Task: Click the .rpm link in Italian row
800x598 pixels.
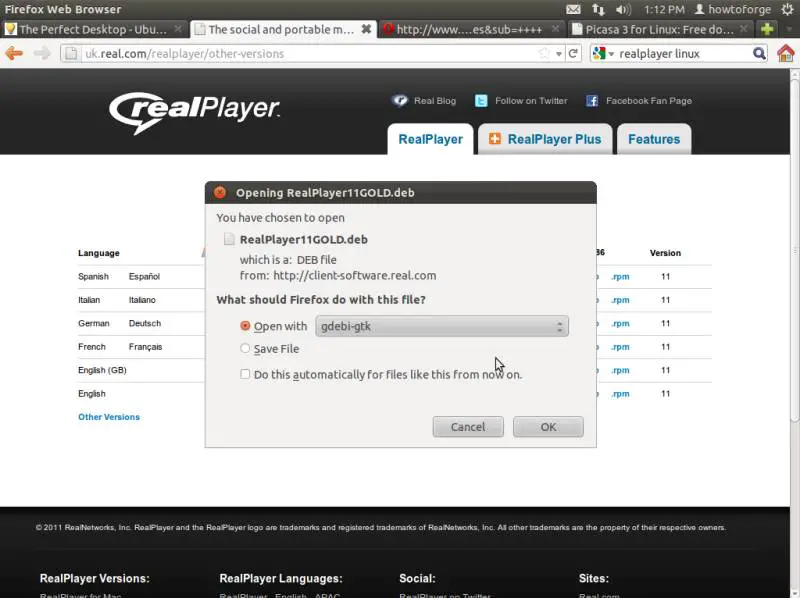Action: click(620, 300)
